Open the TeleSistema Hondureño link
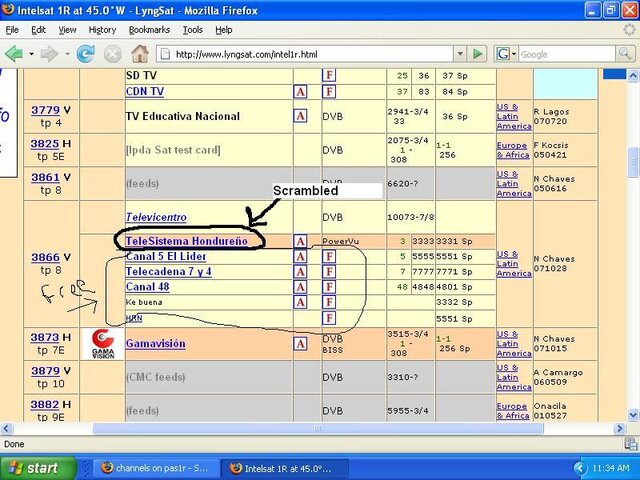Viewport: 640px width, 480px height. click(x=187, y=241)
